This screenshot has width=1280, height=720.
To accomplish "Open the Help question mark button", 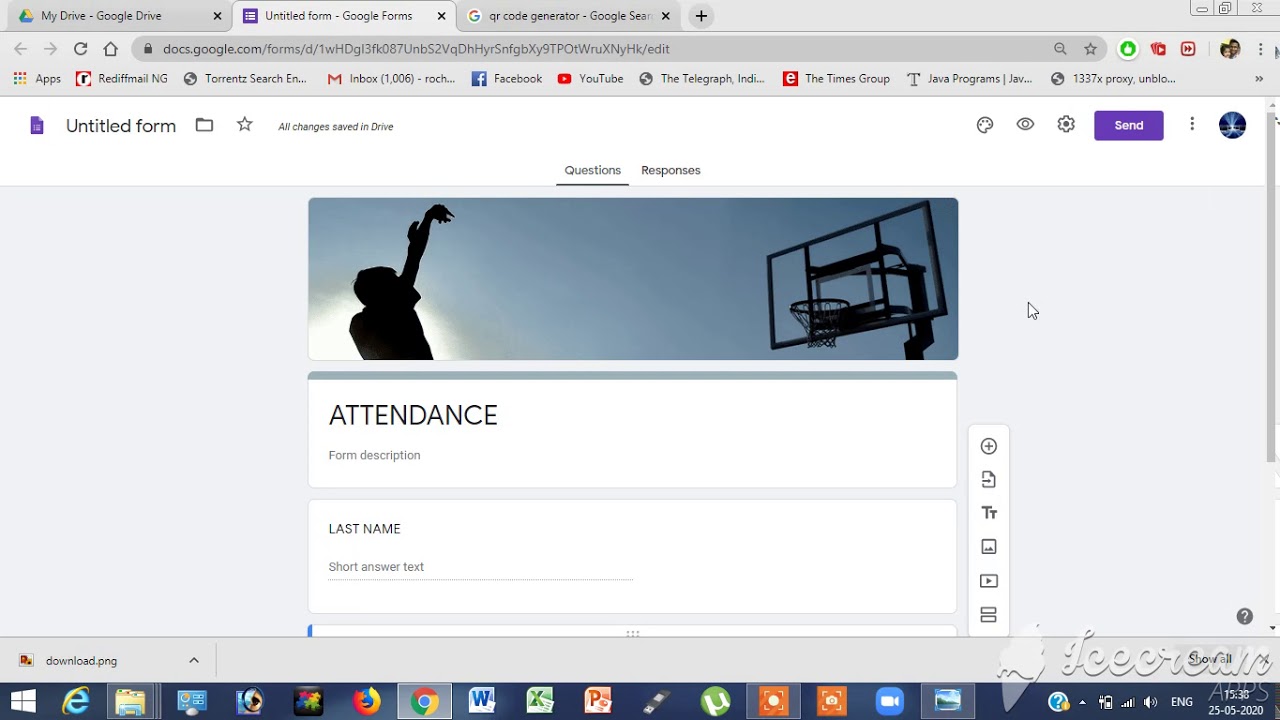I will pos(1245,616).
